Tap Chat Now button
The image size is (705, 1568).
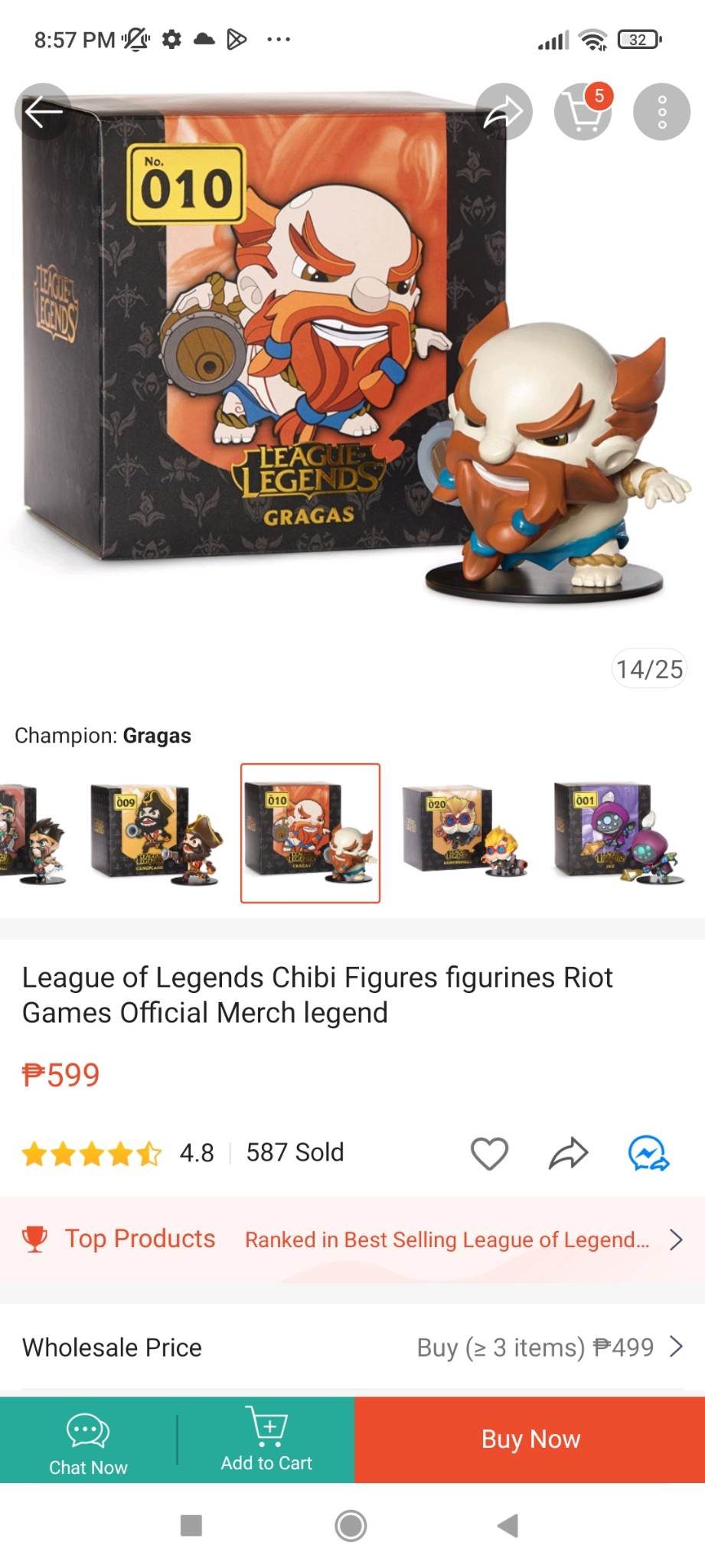pyautogui.click(x=88, y=1439)
